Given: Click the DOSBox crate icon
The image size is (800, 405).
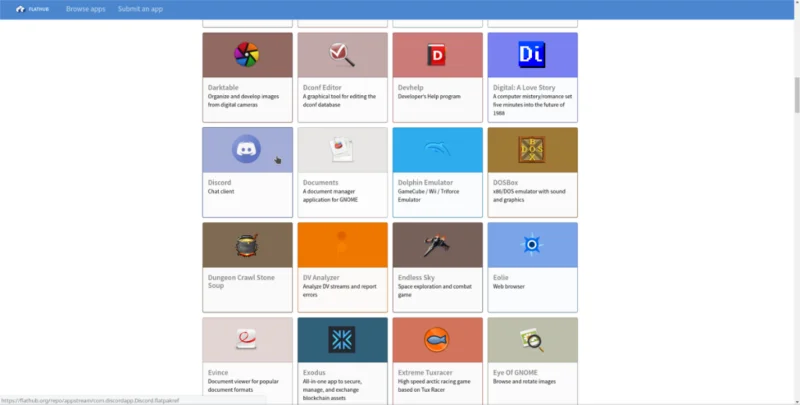Looking at the screenshot, I should [532, 149].
